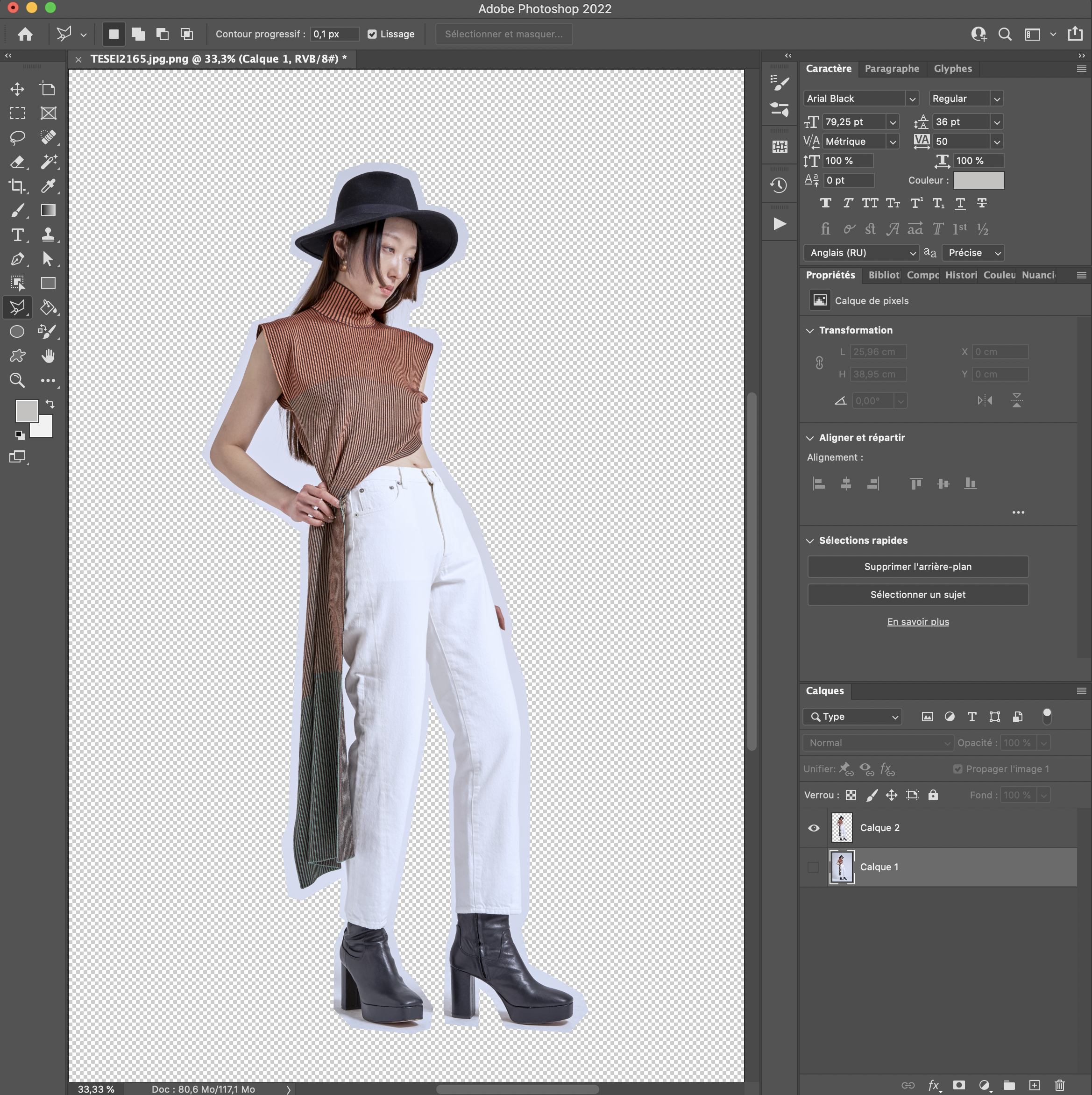Screen dimensions: 1092x1095
Task: Hide the Calque 2 layer
Action: (813, 827)
